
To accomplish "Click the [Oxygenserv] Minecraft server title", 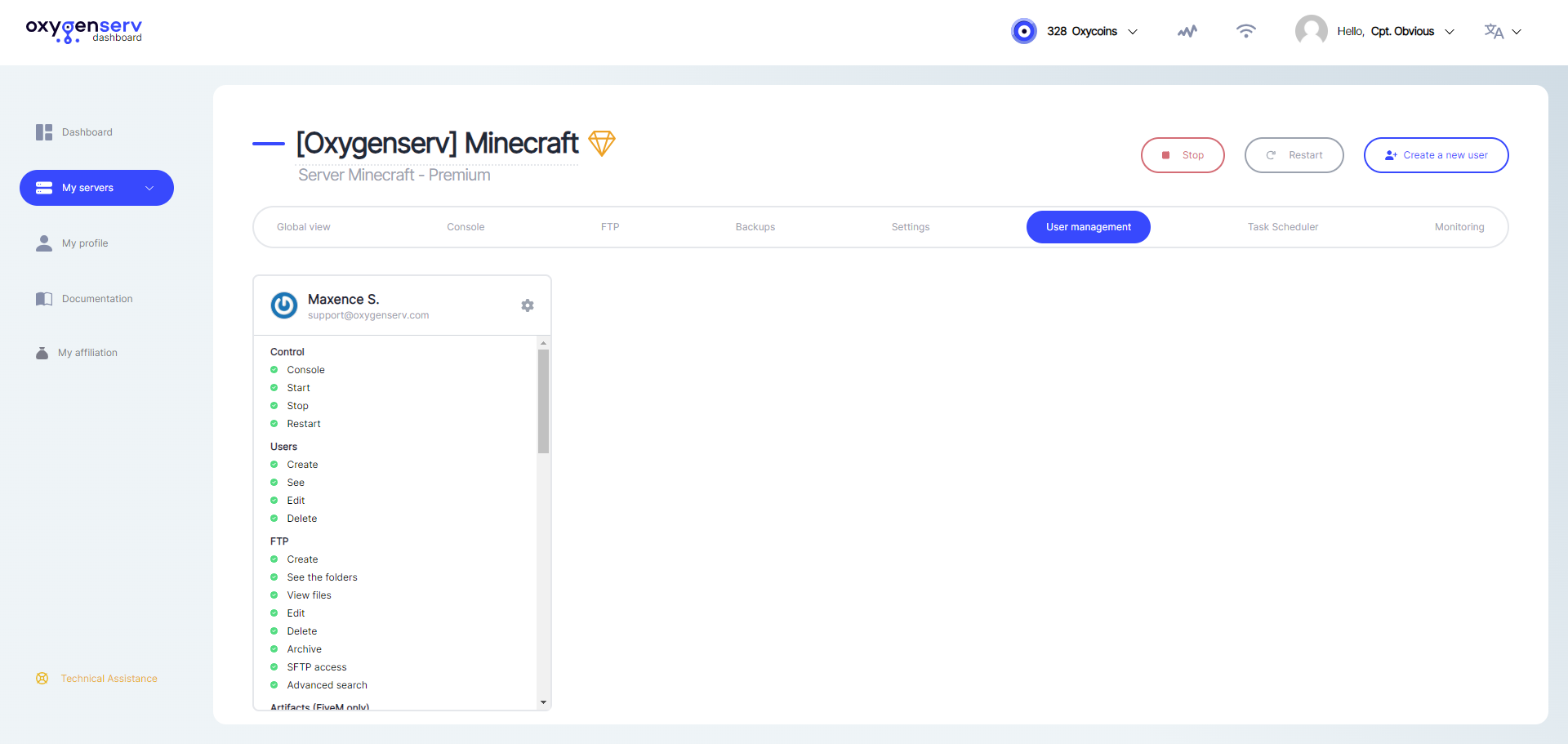I will (437, 143).
